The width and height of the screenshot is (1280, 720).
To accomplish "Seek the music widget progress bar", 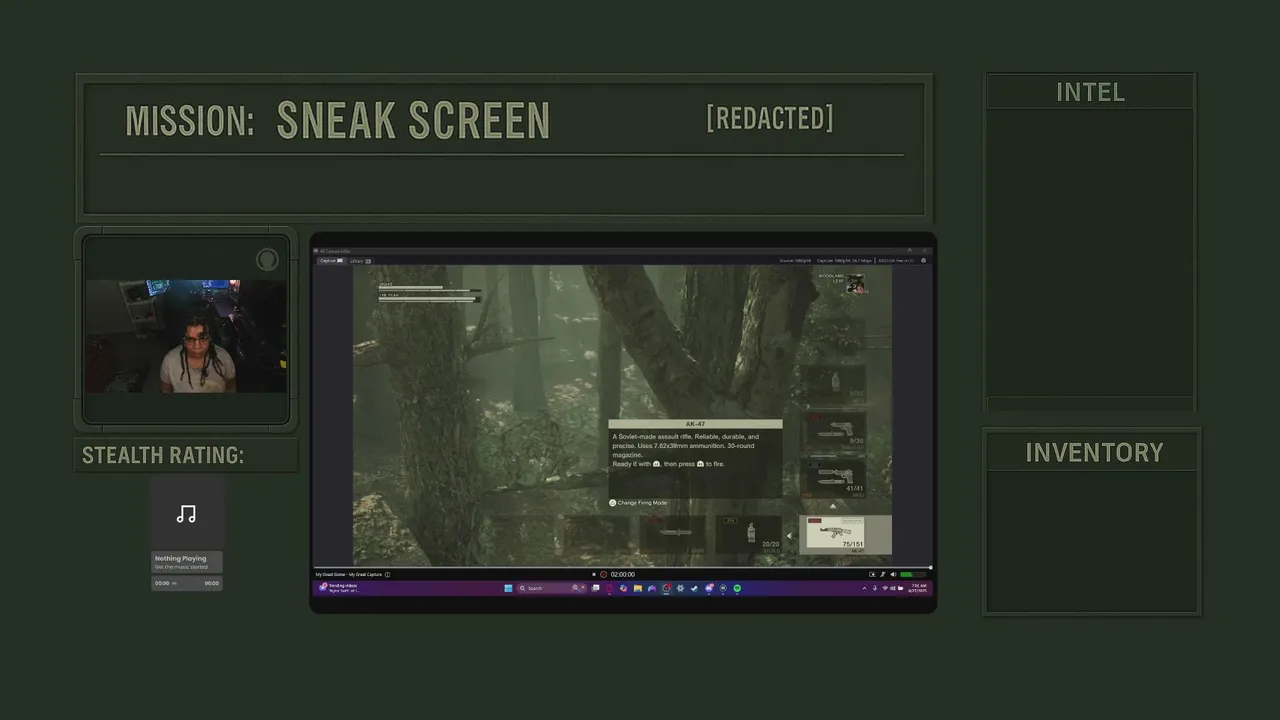I will tap(187, 583).
